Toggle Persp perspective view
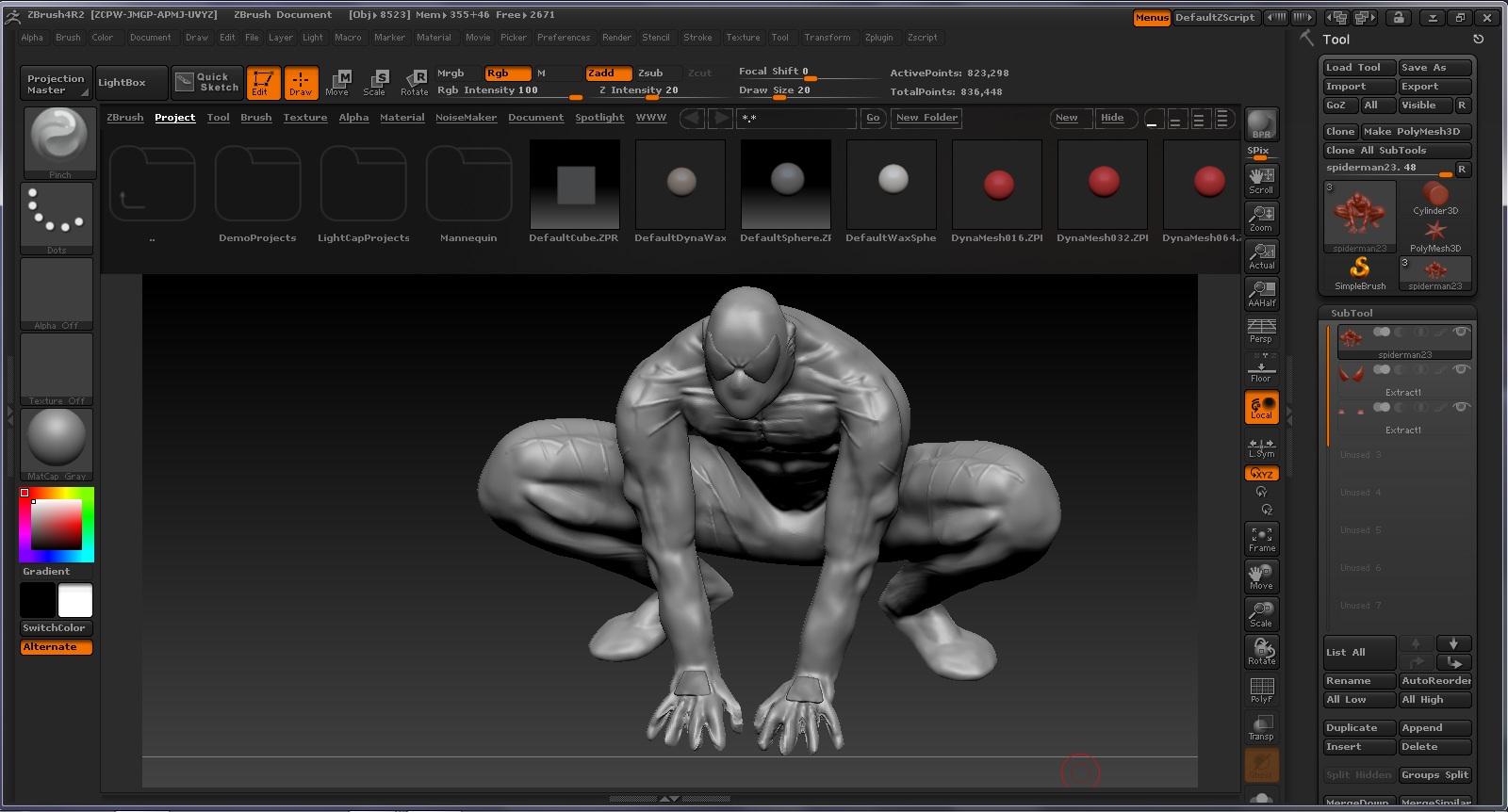 point(1262,331)
